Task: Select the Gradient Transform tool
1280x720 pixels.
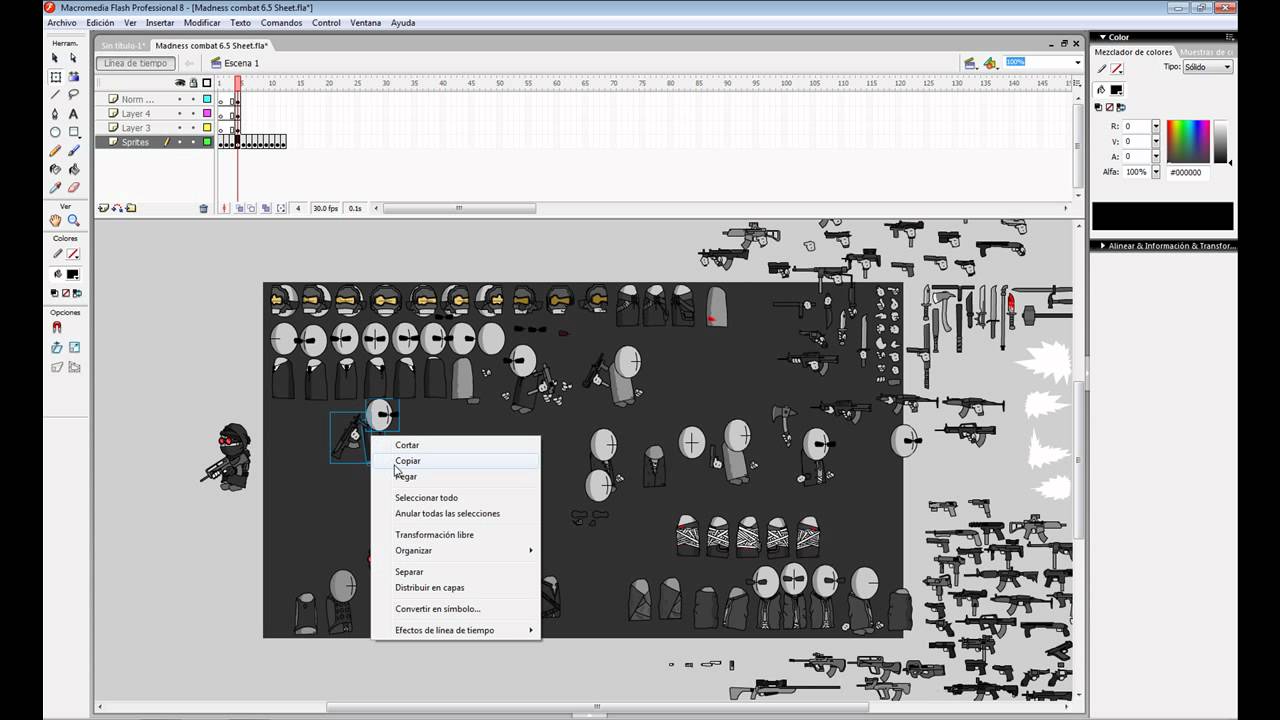Action: (x=73, y=77)
